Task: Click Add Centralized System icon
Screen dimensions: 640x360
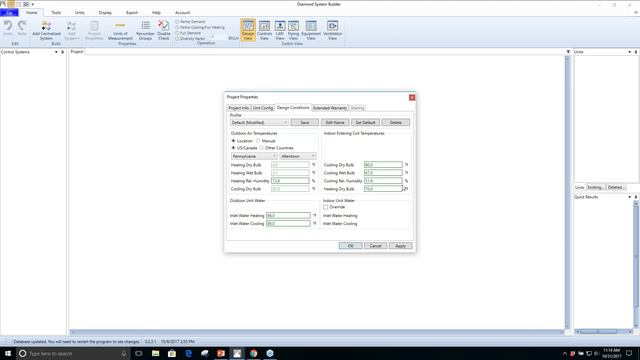Action: [46, 30]
